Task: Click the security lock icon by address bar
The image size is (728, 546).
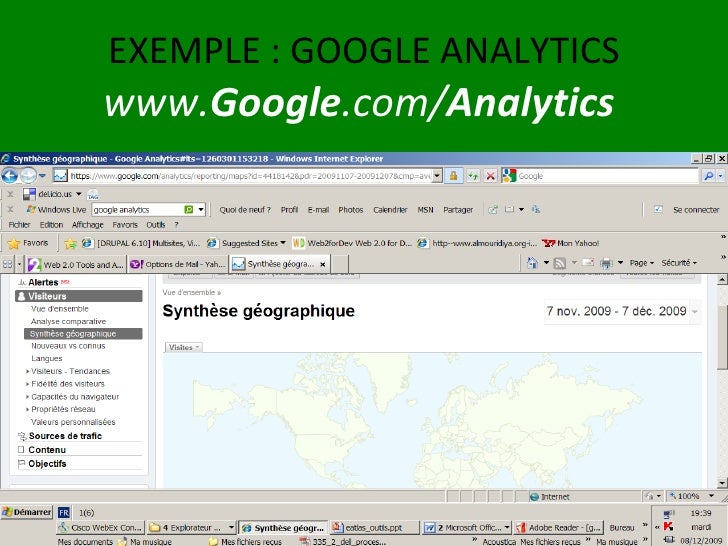Action: click(454, 176)
